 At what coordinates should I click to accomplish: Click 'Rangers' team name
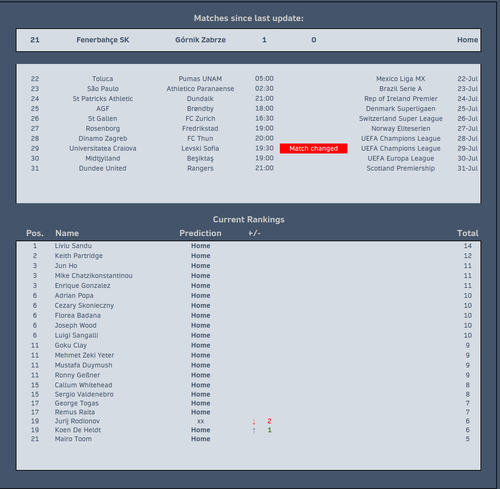point(200,168)
